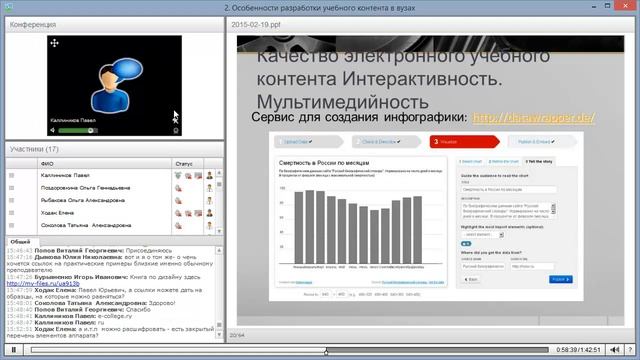Tick the checkbox next to Рыбакова Ольга Александровна

click(x=11, y=200)
